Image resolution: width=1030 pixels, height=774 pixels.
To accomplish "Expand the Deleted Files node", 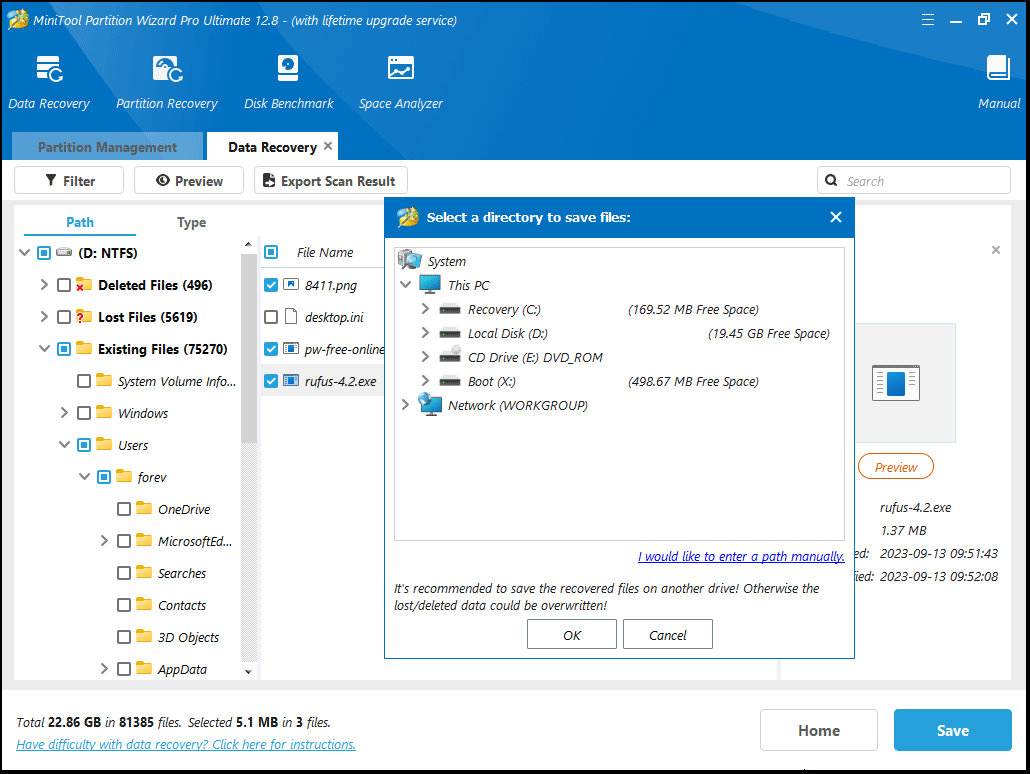I will 44,285.
